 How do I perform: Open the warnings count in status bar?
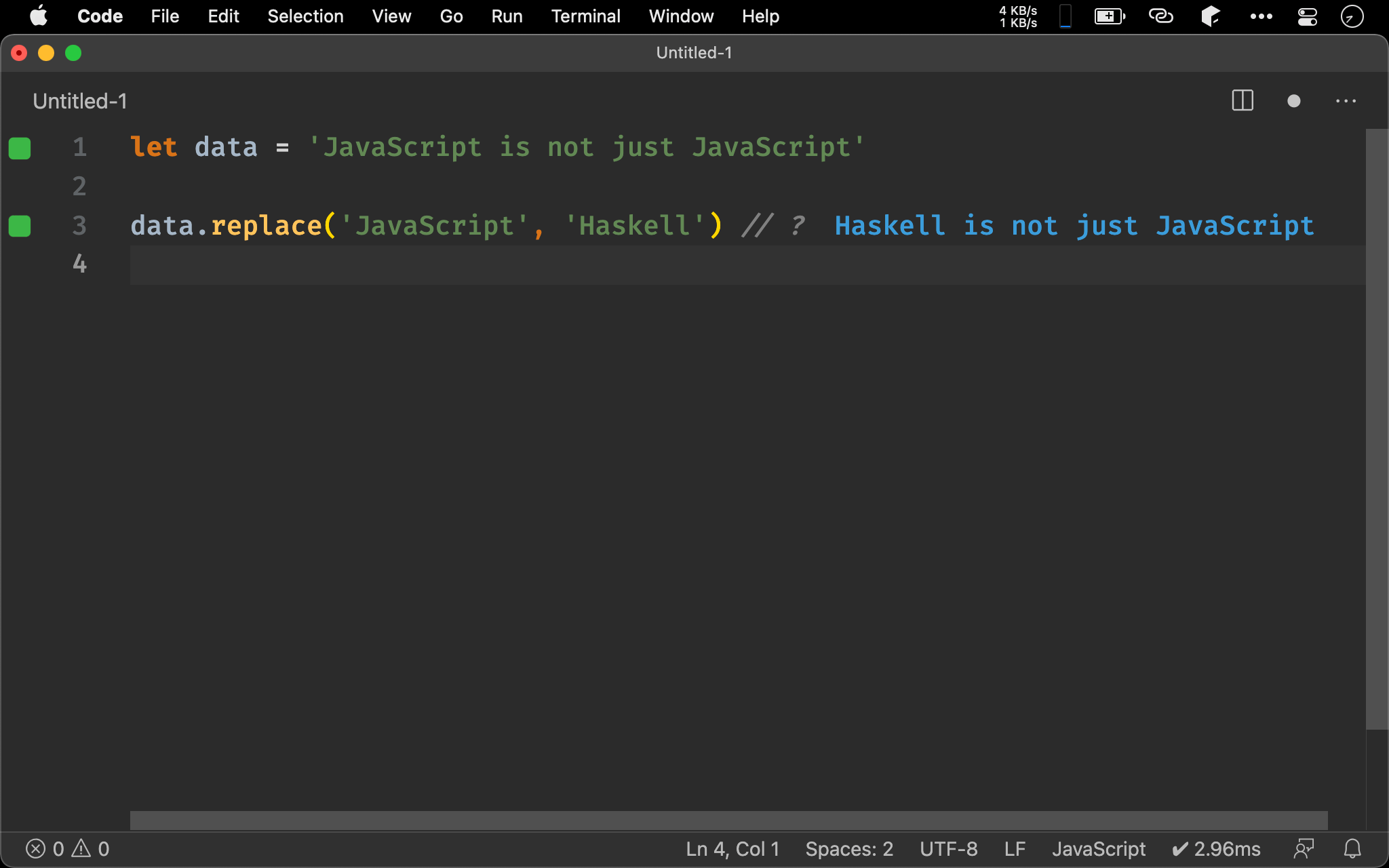coord(90,849)
